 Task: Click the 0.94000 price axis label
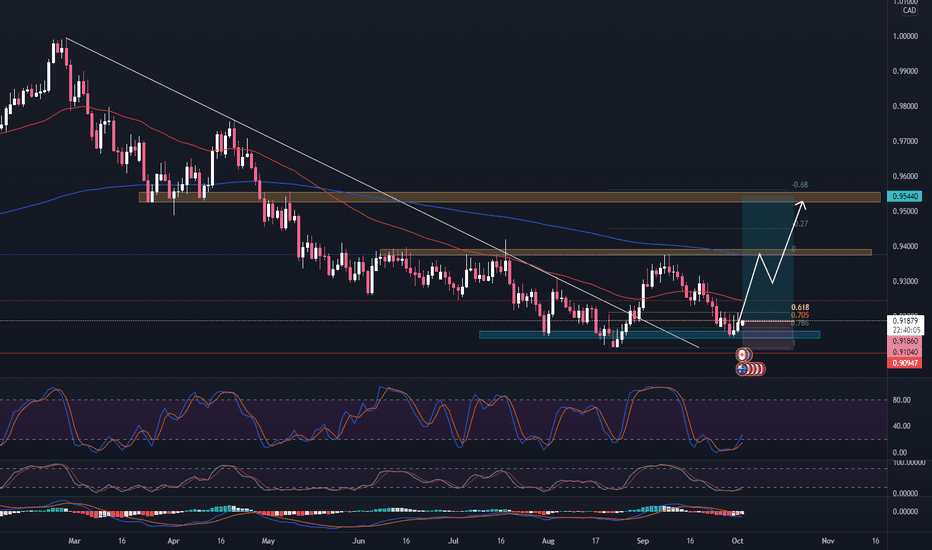905,247
